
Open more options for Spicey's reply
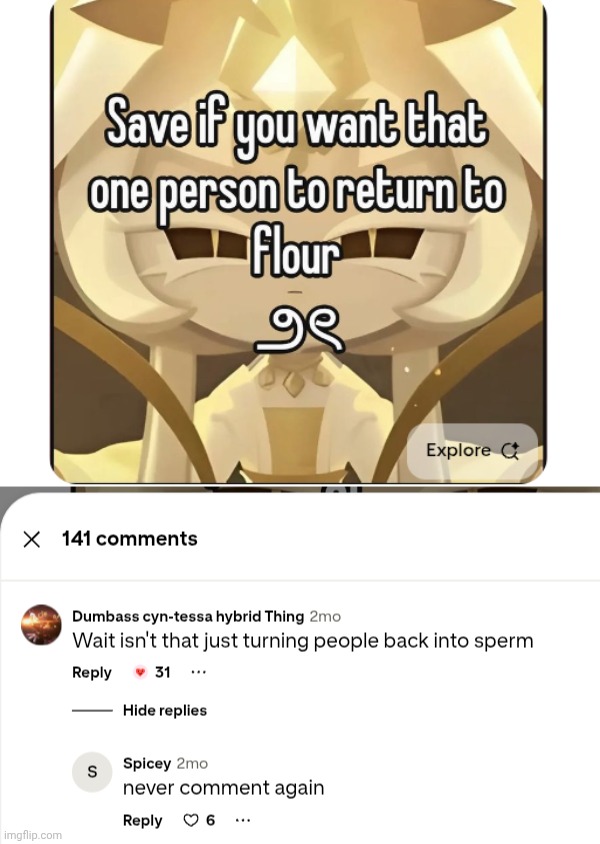tap(243, 820)
